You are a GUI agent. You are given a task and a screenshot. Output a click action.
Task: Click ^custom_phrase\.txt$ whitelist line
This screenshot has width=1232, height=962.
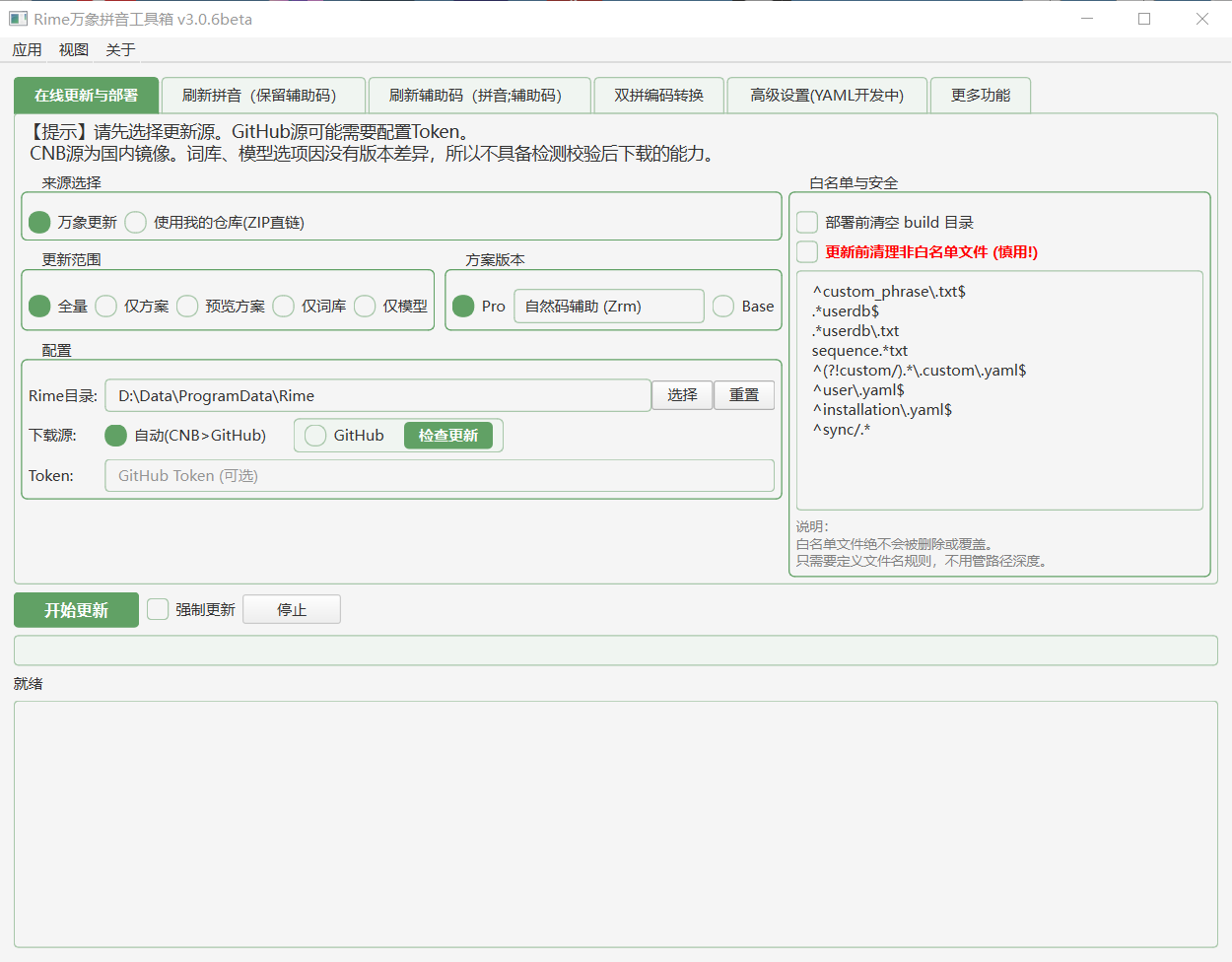(889, 292)
